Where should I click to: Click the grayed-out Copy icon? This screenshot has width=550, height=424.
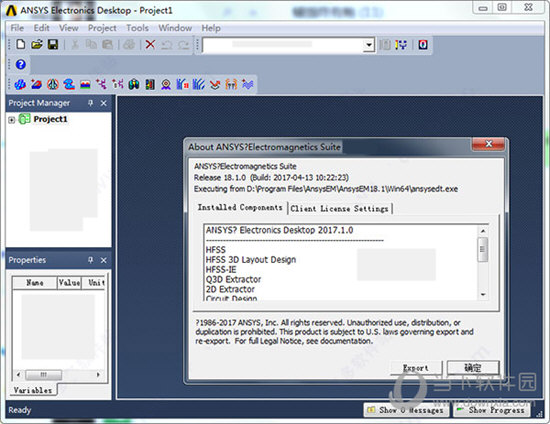click(x=92, y=45)
